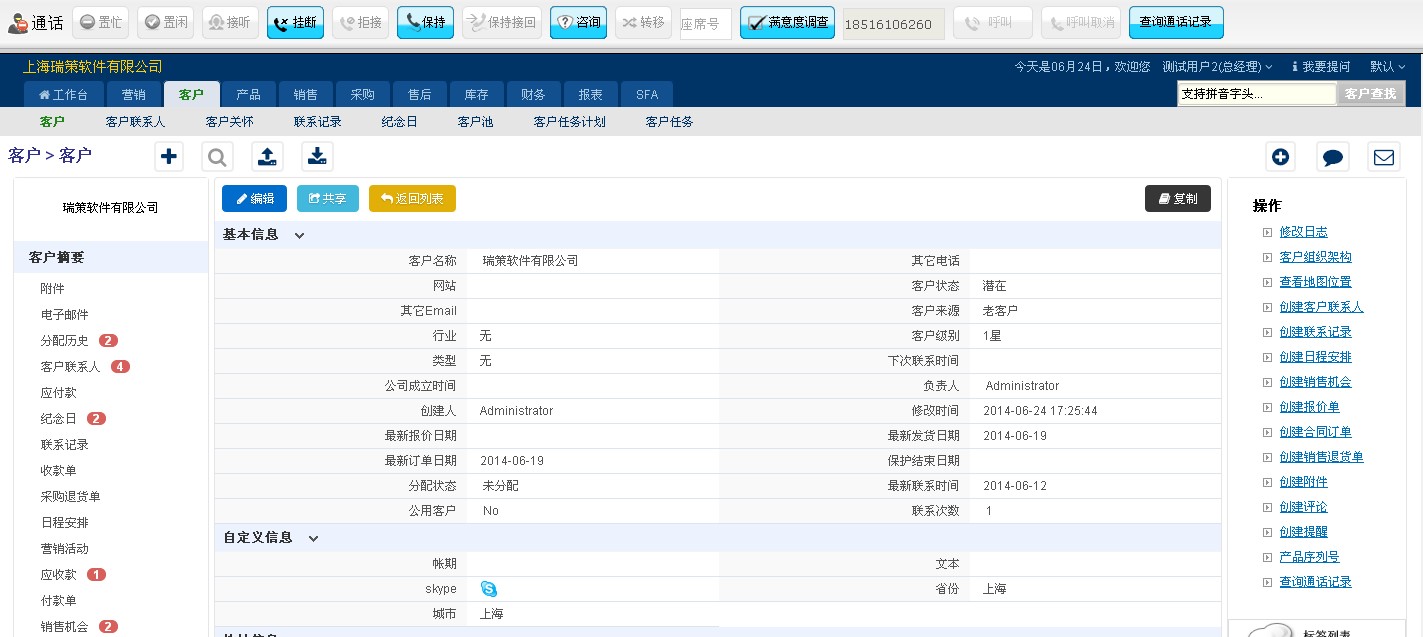Open the 查看地图位置 link

click(1315, 282)
